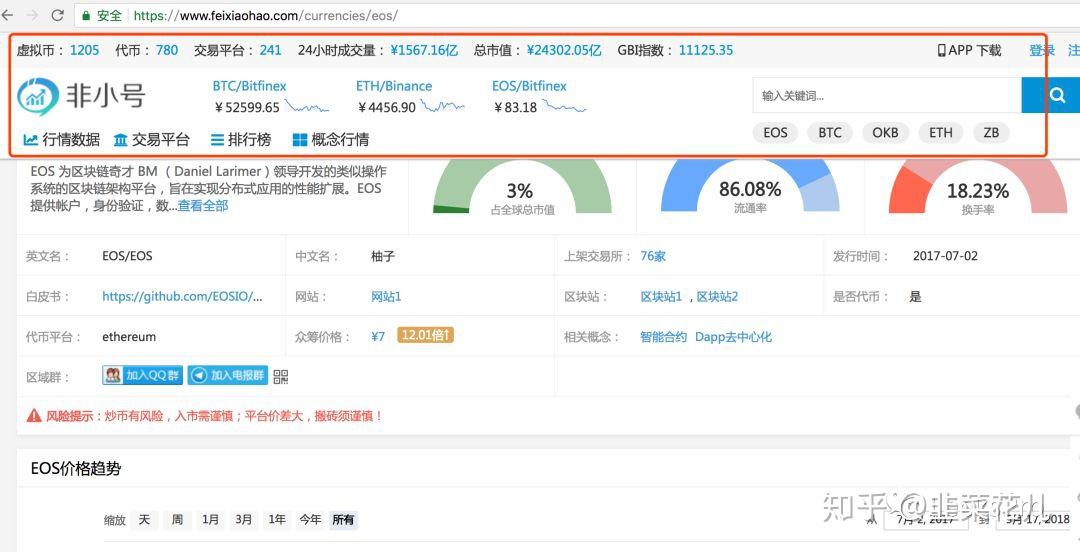Click the keyword search input box
Screen dimensions: 1080x552
point(886,95)
